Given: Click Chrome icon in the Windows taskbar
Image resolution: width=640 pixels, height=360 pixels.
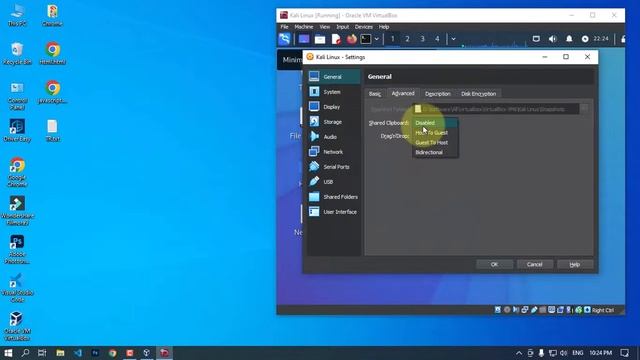Looking at the screenshot, I should point(113,353).
